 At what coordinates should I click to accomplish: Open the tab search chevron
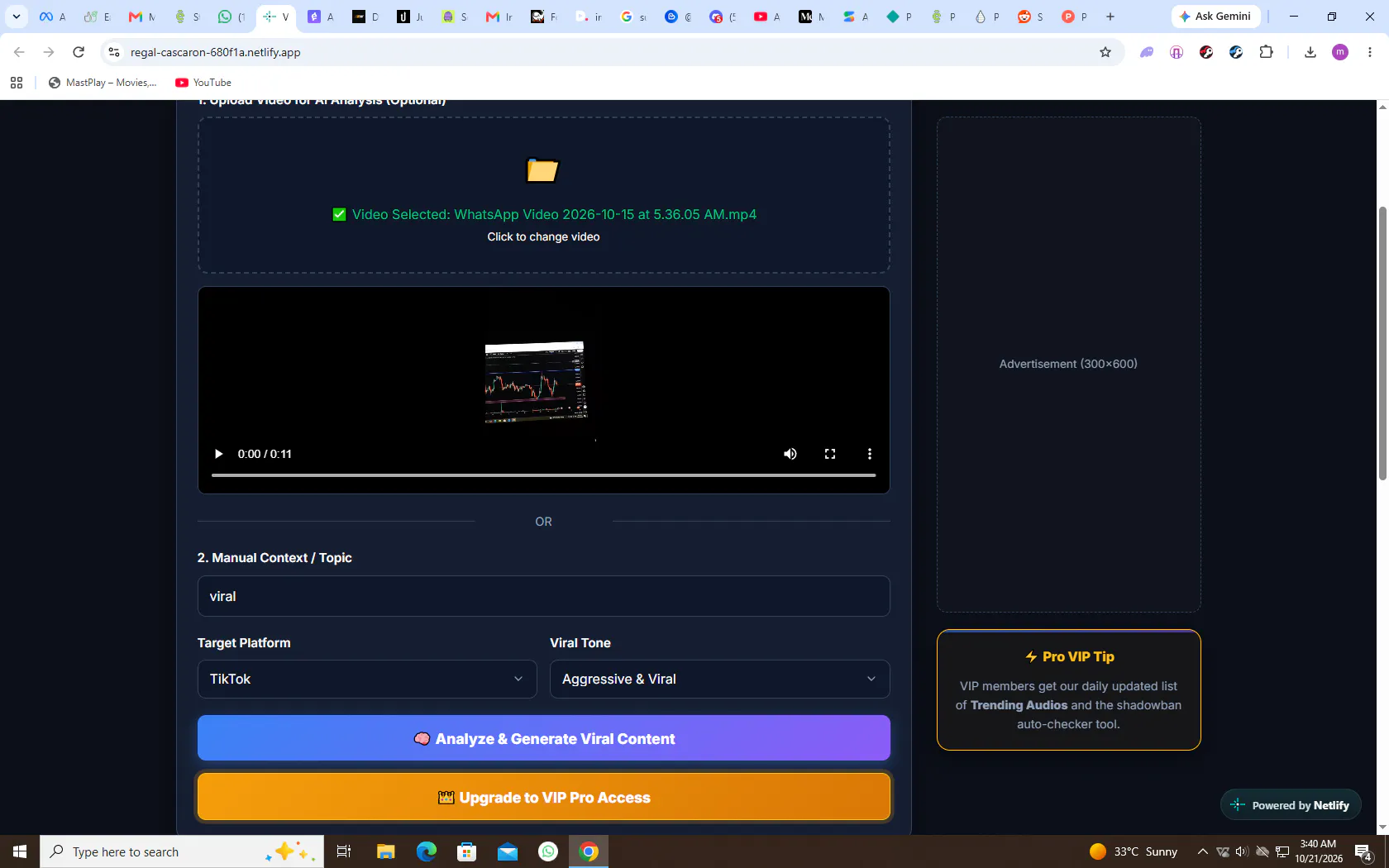click(x=16, y=17)
